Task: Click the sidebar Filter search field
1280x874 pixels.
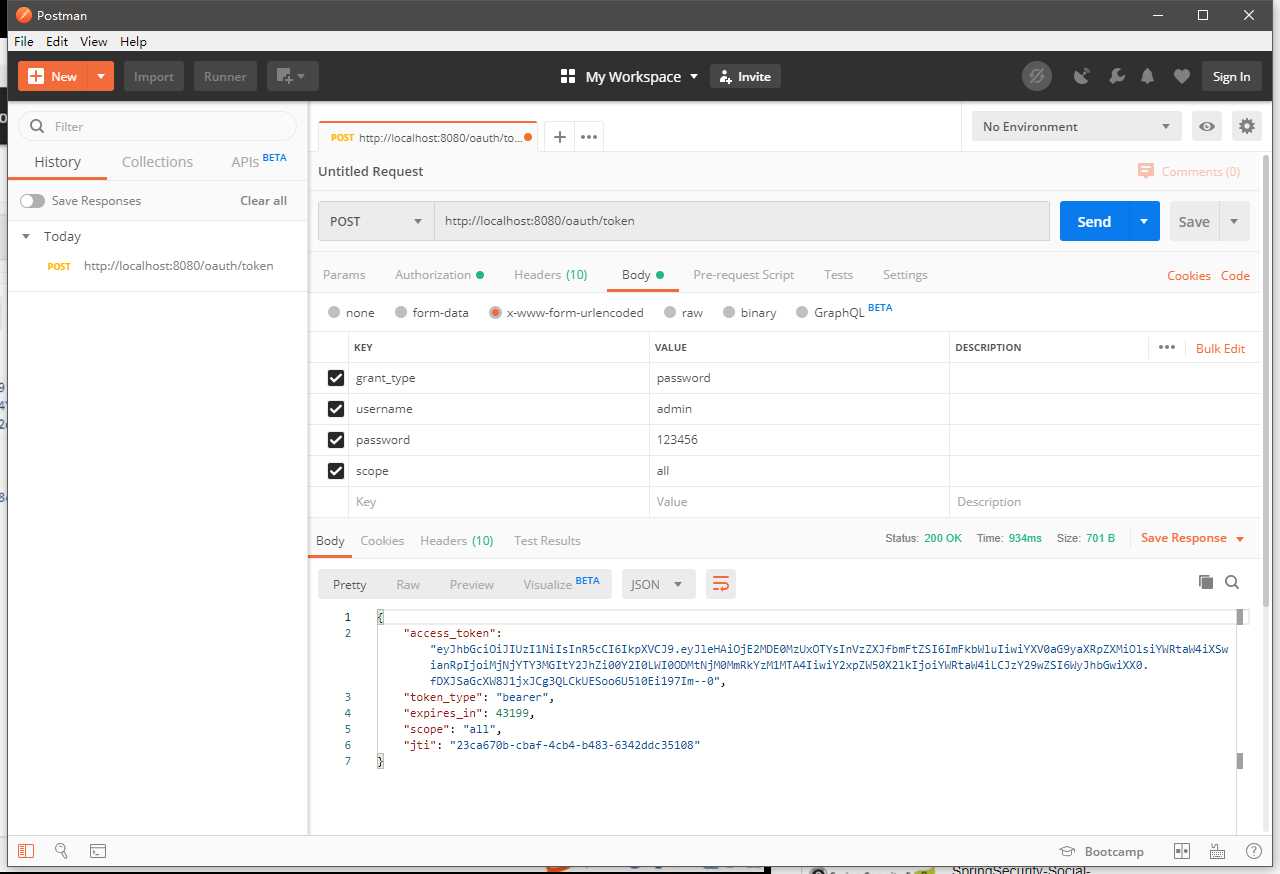Action: 157,126
